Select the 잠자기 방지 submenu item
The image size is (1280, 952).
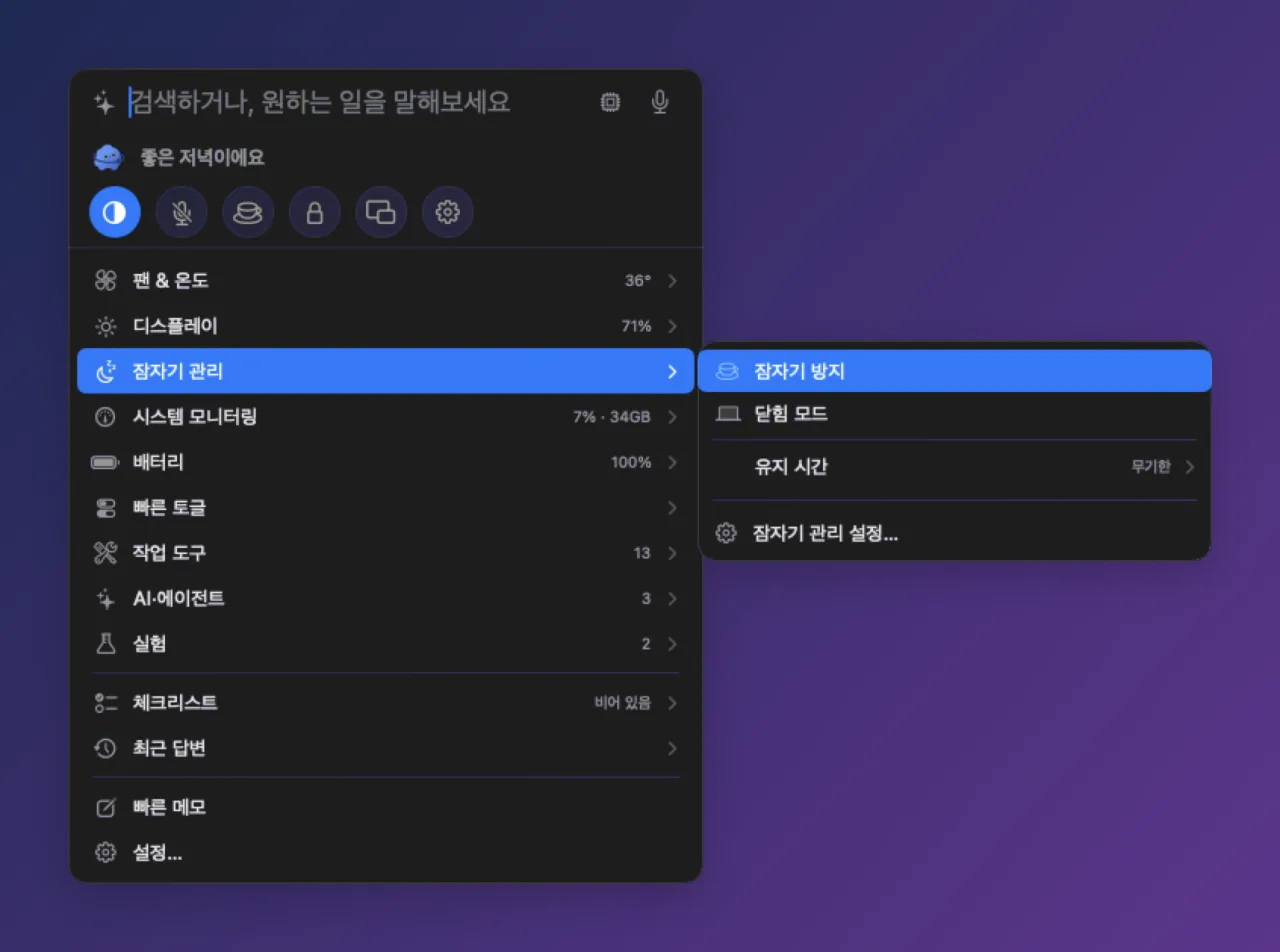[954, 371]
